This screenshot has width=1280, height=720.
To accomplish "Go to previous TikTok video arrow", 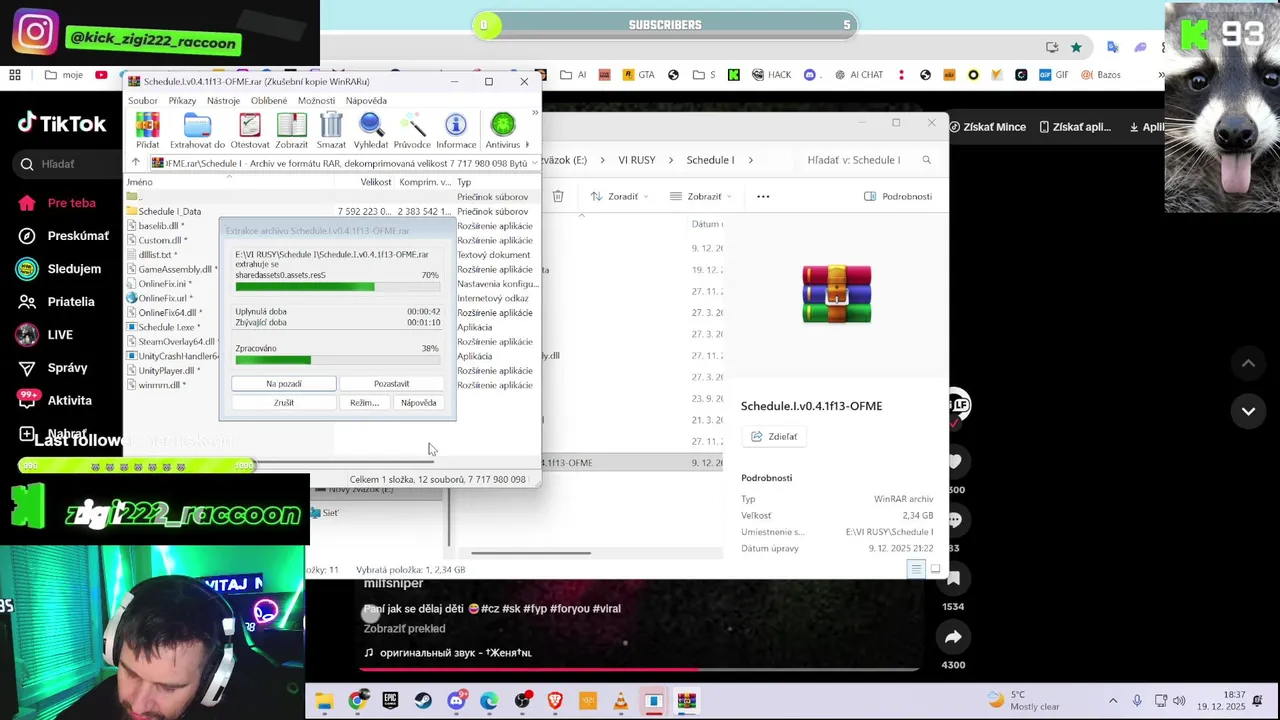I will tap(1248, 363).
